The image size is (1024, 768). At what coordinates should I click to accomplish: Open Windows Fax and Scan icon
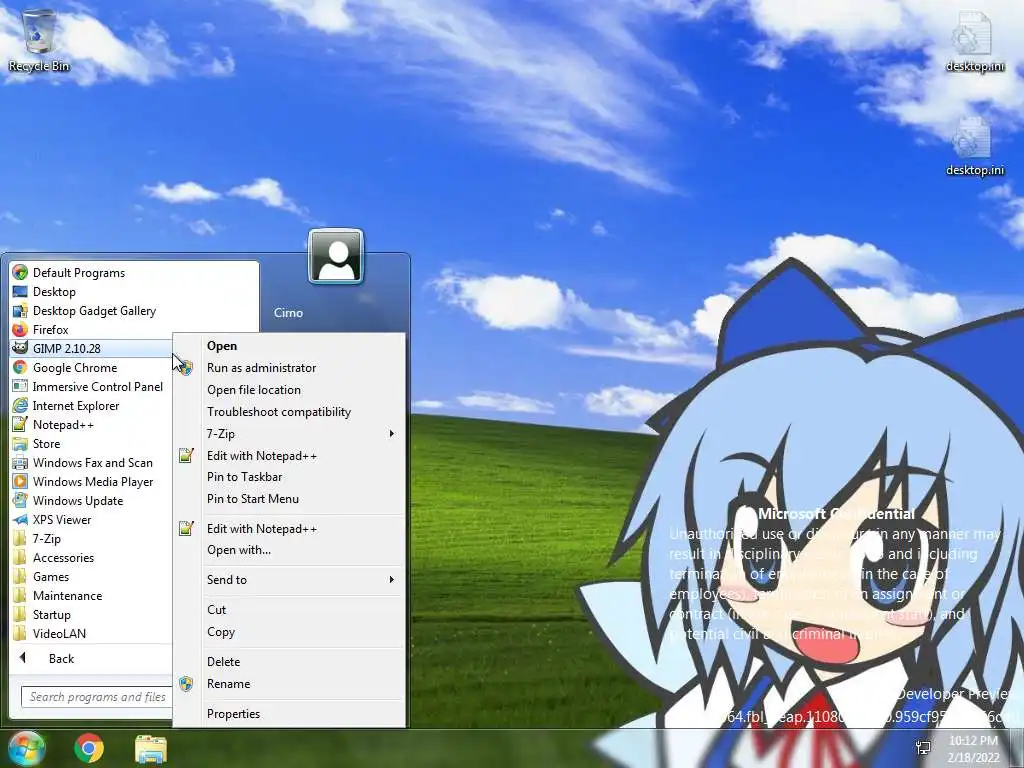[x=20, y=462]
